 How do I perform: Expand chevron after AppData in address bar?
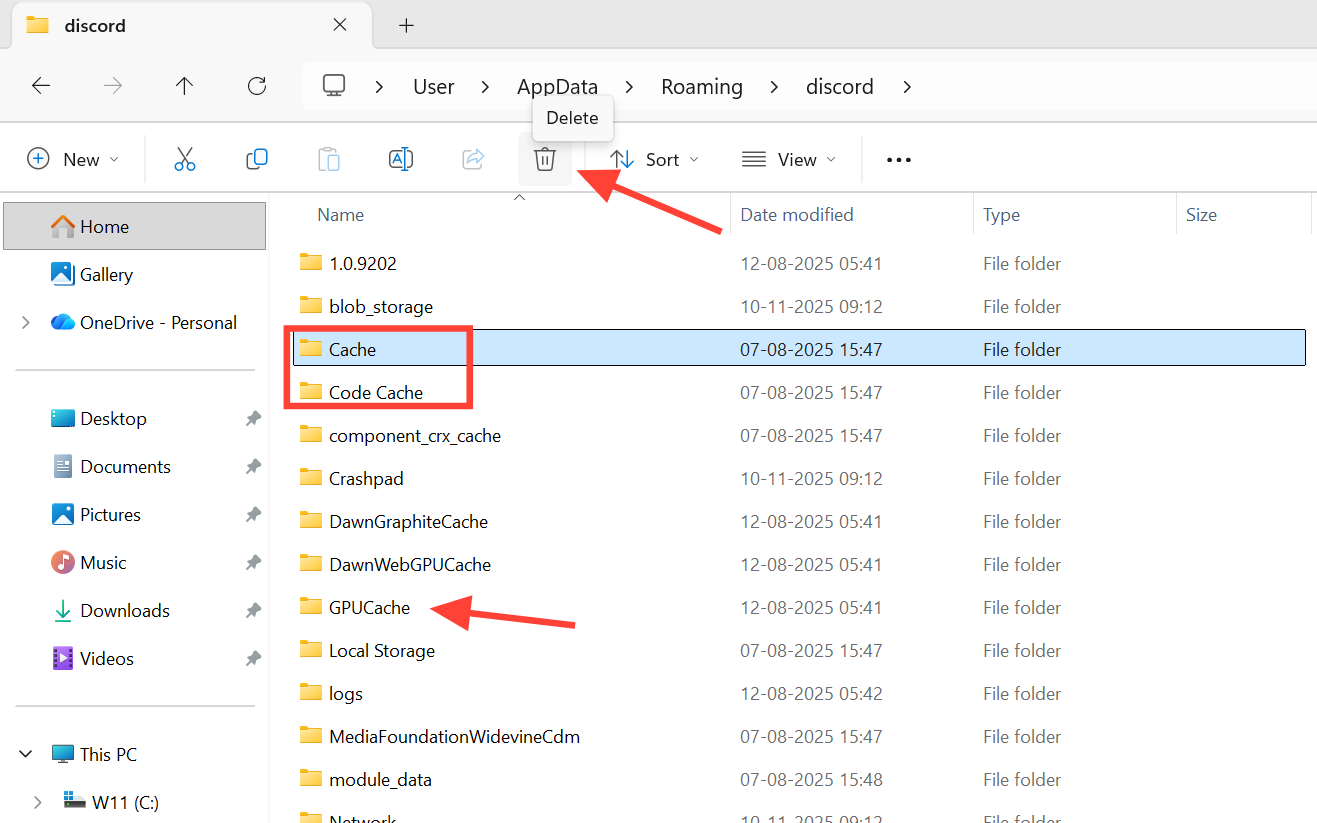pos(629,87)
